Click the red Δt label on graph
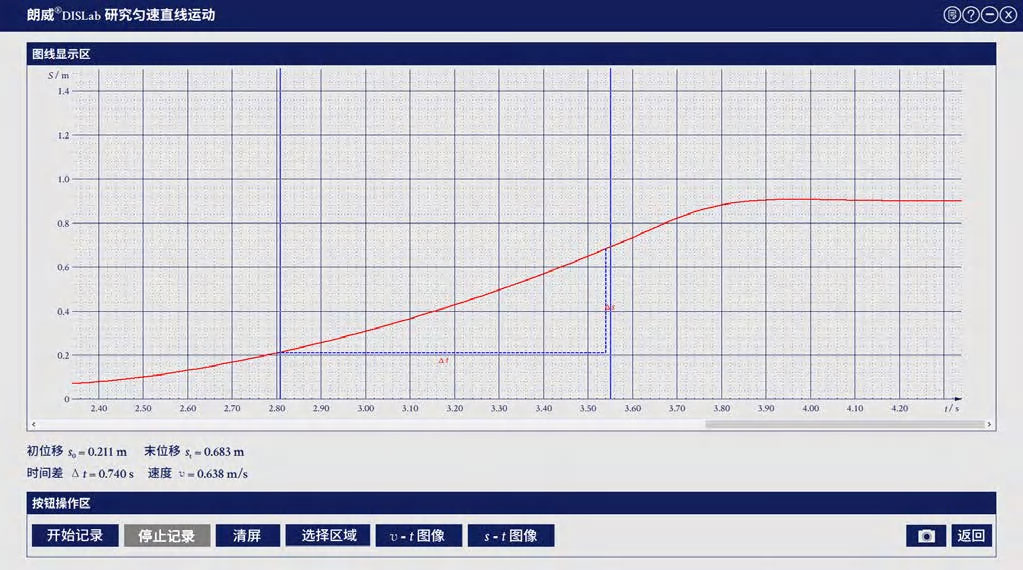The width and height of the screenshot is (1023, 570). click(442, 360)
